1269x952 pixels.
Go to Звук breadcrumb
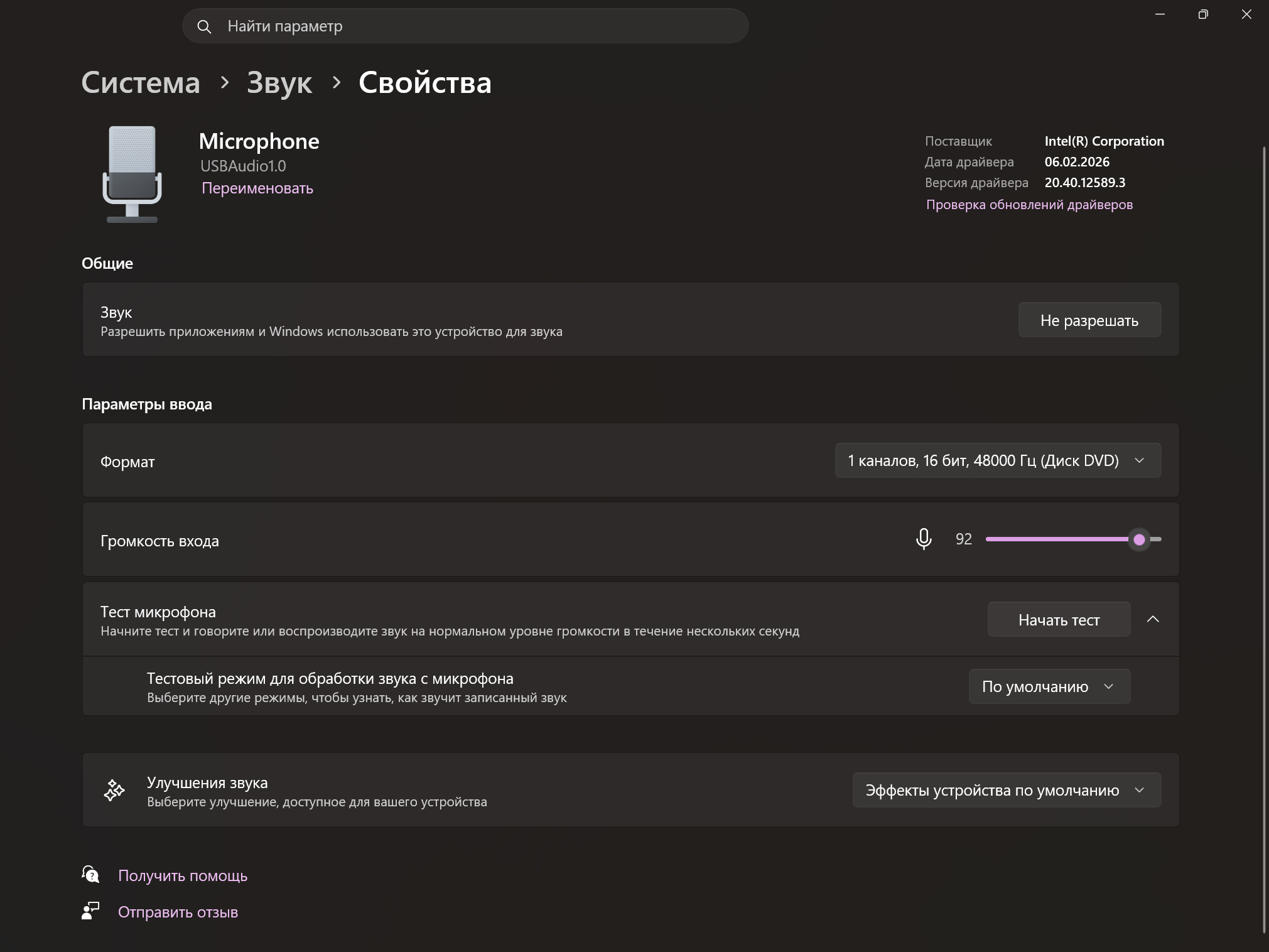pos(279,82)
